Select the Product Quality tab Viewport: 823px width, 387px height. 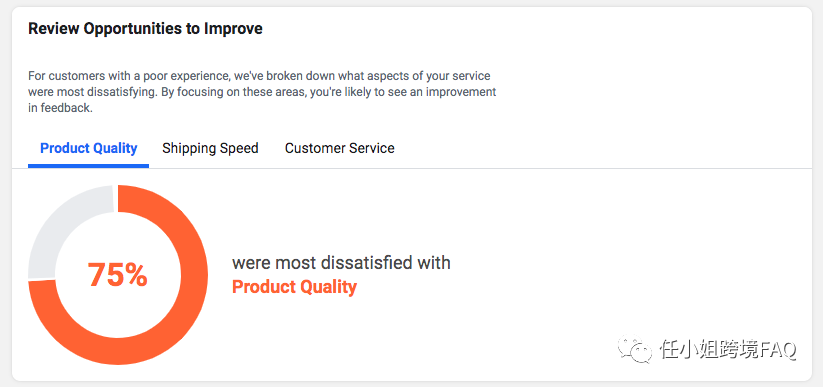point(89,148)
